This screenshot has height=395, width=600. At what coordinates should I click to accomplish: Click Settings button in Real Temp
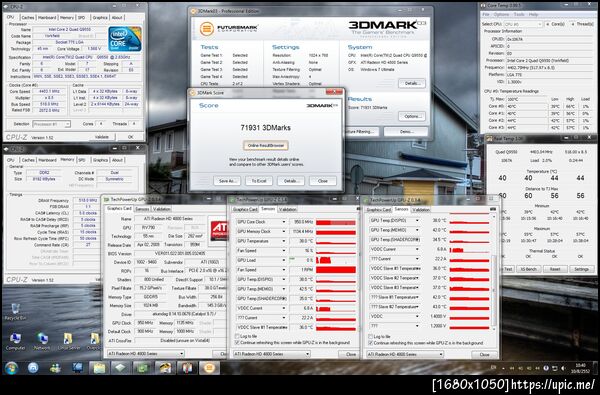[581, 269]
